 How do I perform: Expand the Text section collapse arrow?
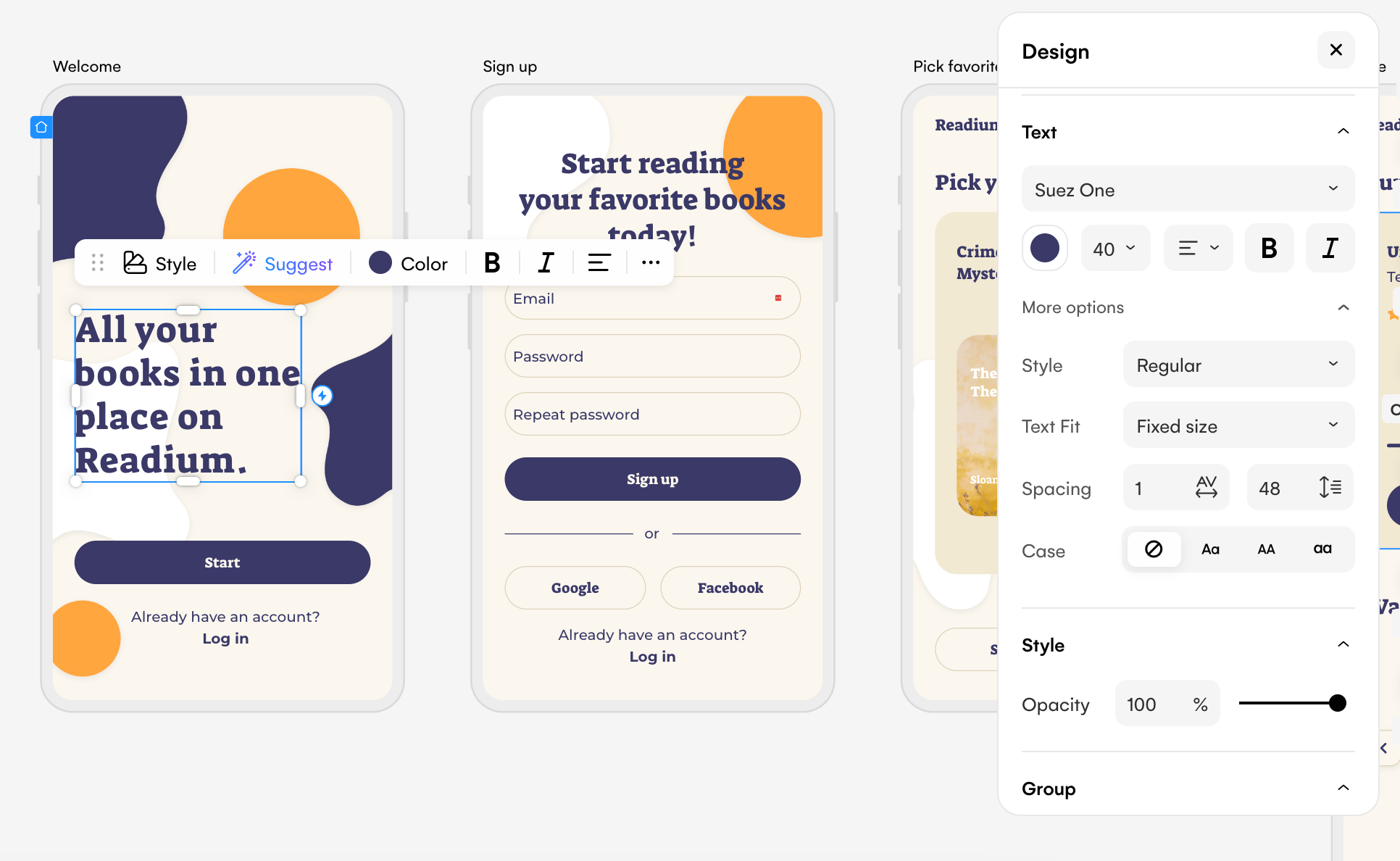tap(1345, 131)
